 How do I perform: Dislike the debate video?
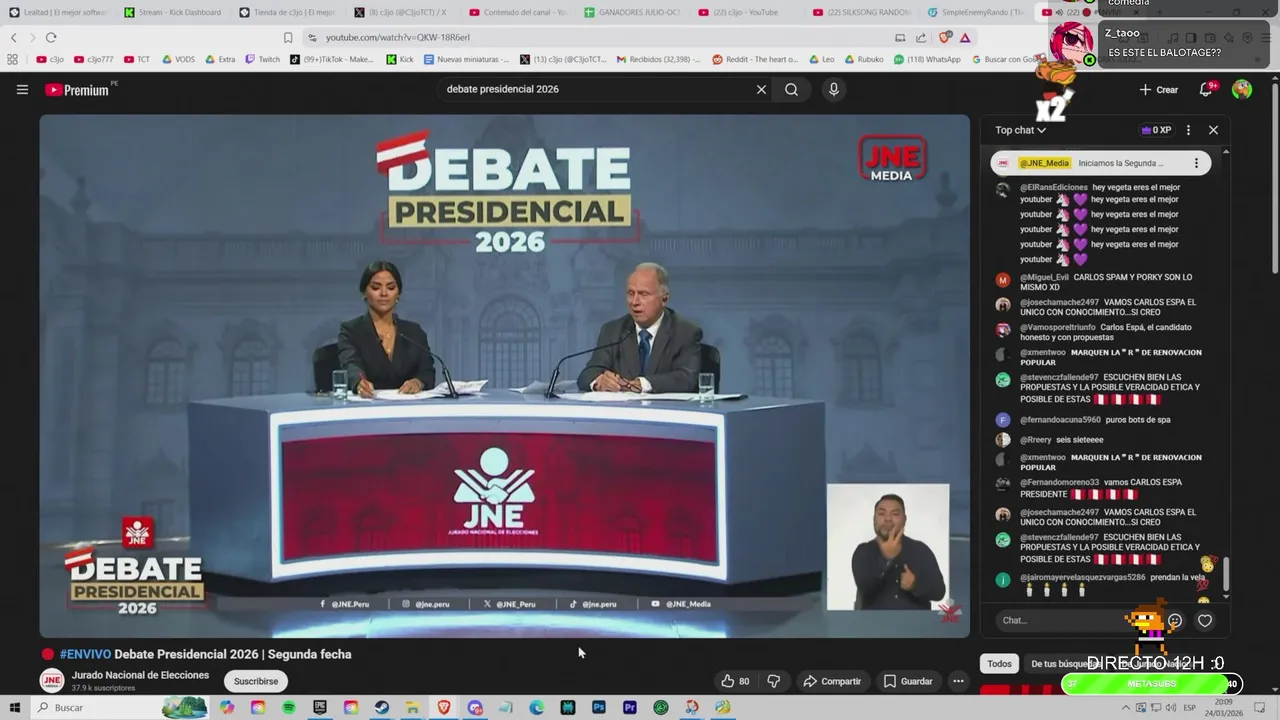point(773,681)
